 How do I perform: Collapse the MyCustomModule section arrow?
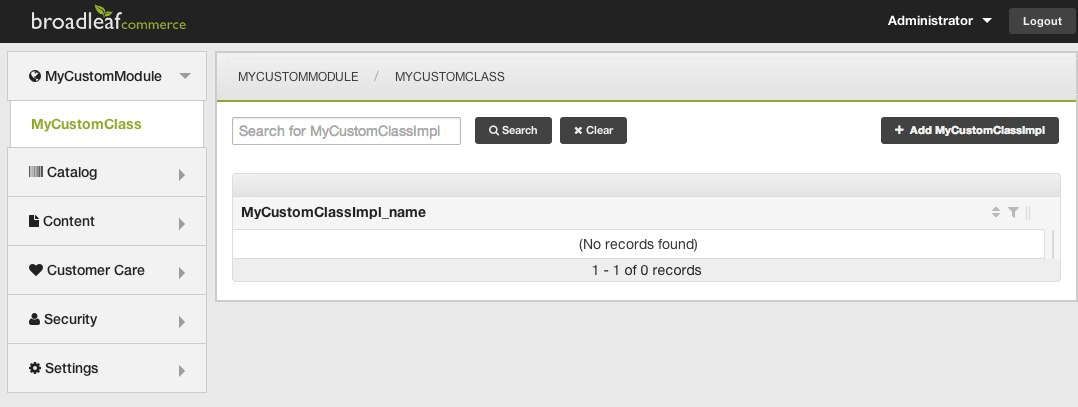click(184, 76)
